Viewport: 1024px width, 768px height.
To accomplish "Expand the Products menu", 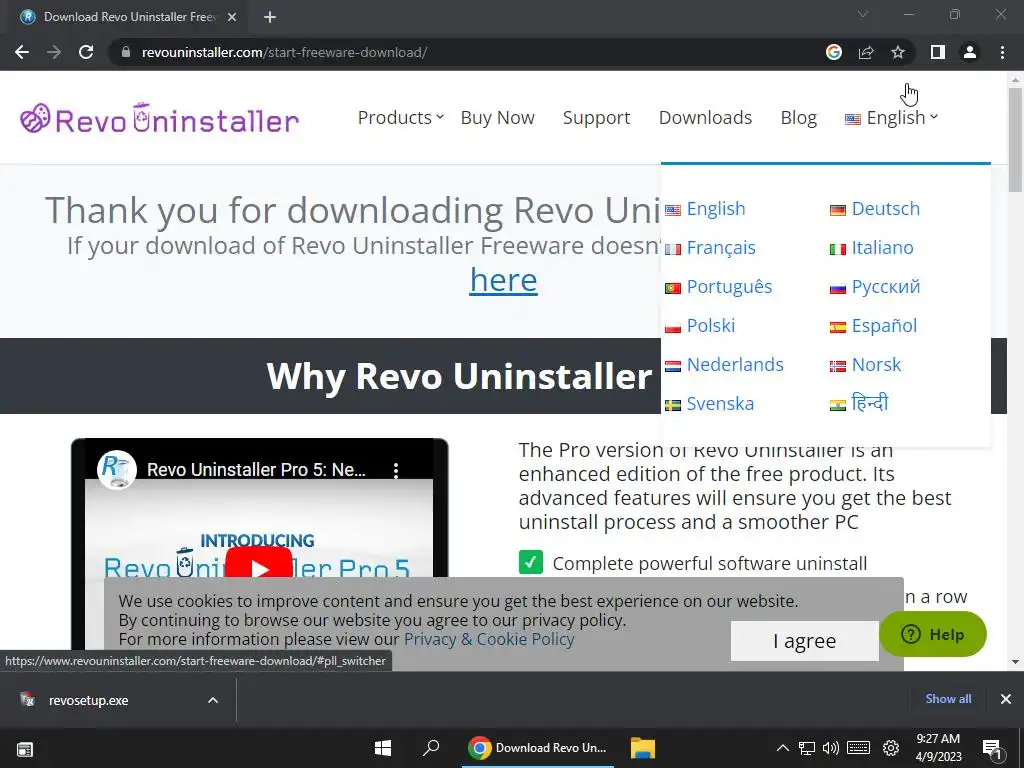I will coord(401,118).
